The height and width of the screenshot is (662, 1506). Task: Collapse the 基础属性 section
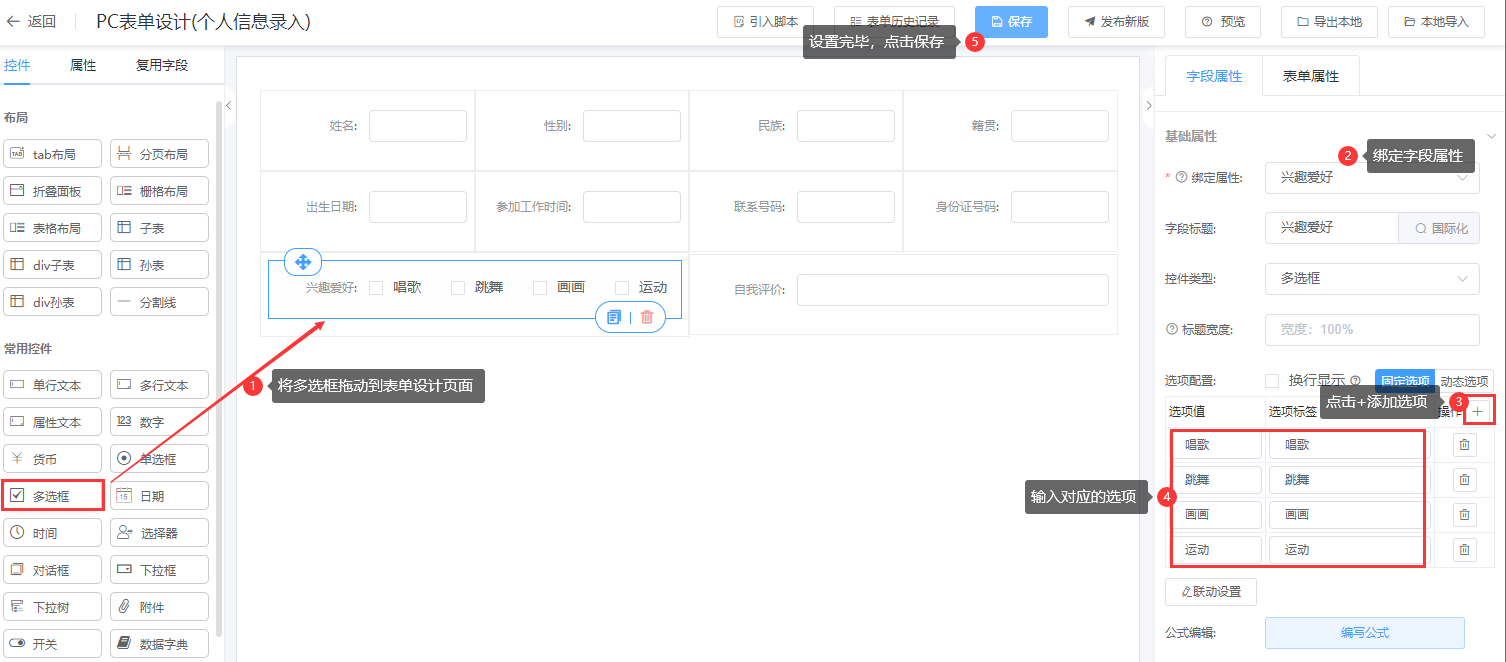click(x=1491, y=136)
